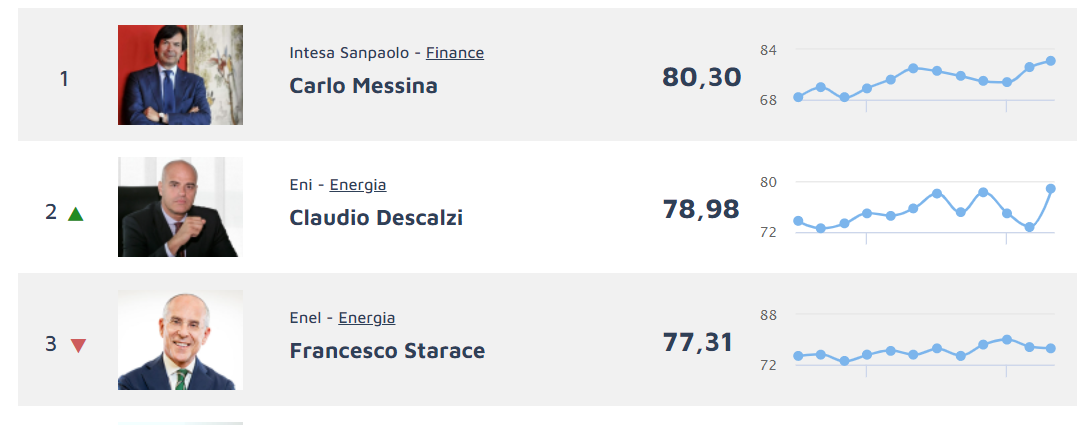The height and width of the screenshot is (425, 1080).
Task: Click the green up arrow beside rank 2
Action: 76,213
